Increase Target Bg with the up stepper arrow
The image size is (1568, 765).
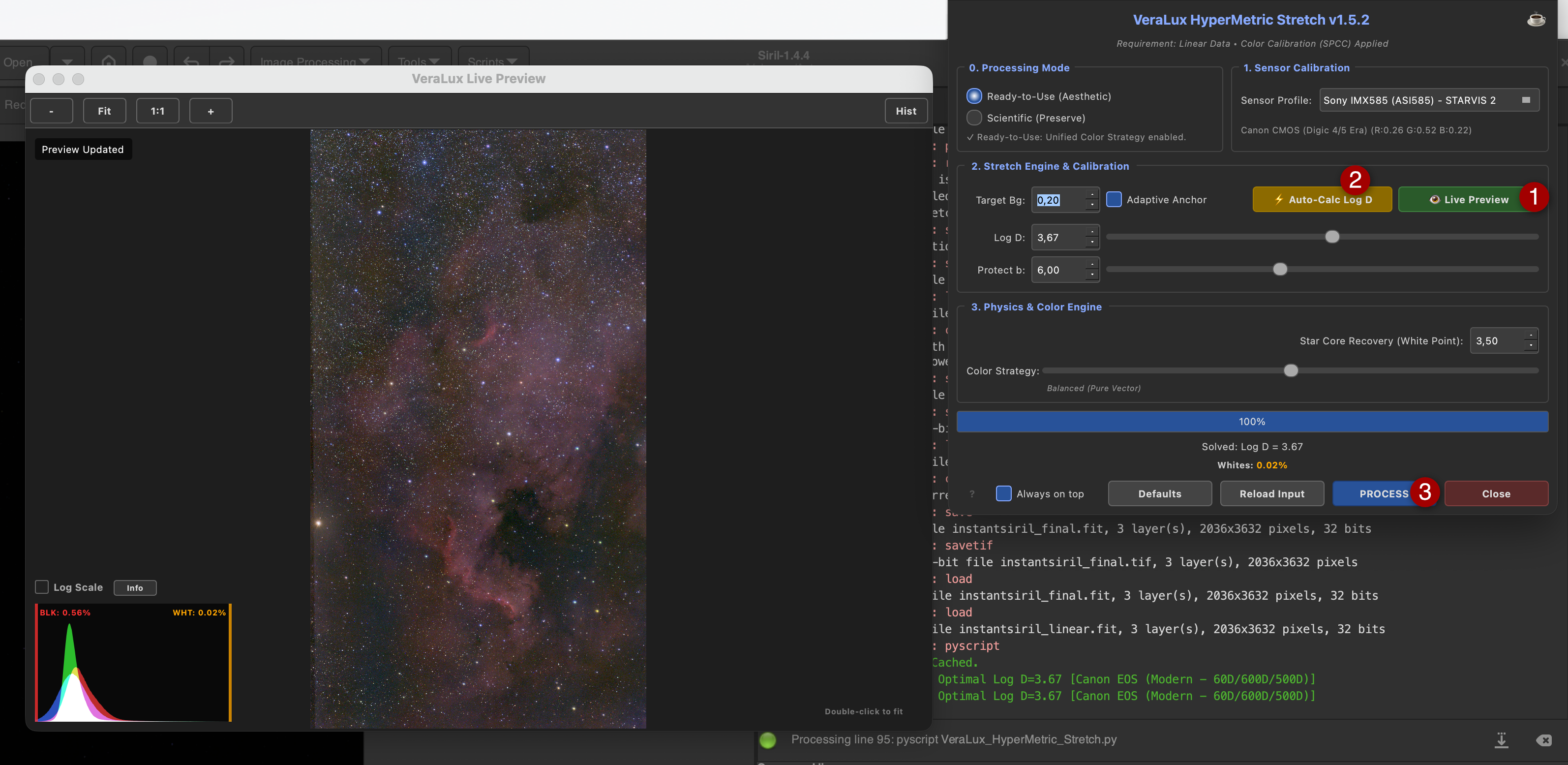tap(1092, 194)
